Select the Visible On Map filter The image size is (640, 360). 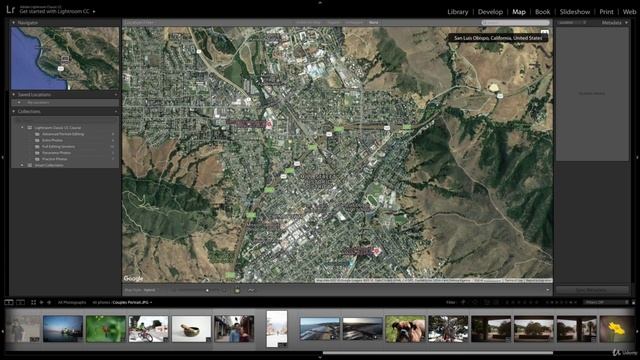[x=309, y=22]
